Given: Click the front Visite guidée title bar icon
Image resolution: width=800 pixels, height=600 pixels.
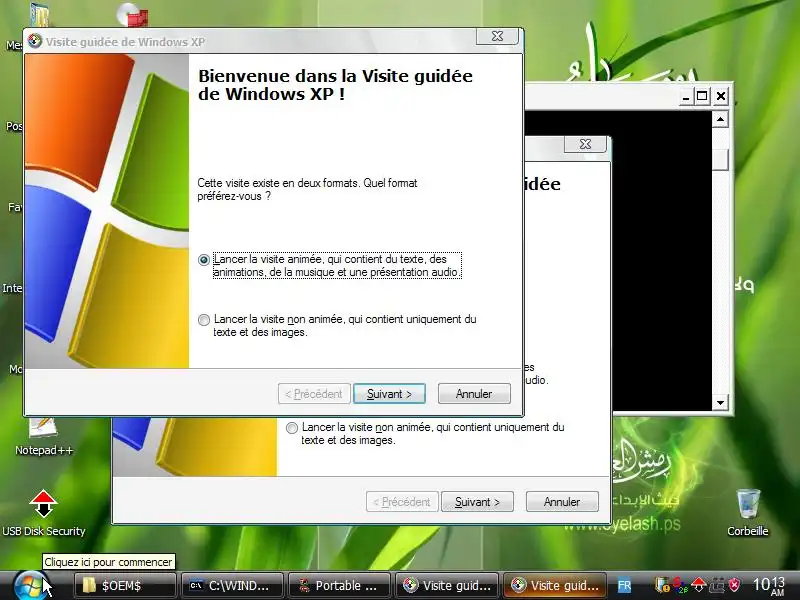Looking at the screenshot, I should click(x=35, y=41).
